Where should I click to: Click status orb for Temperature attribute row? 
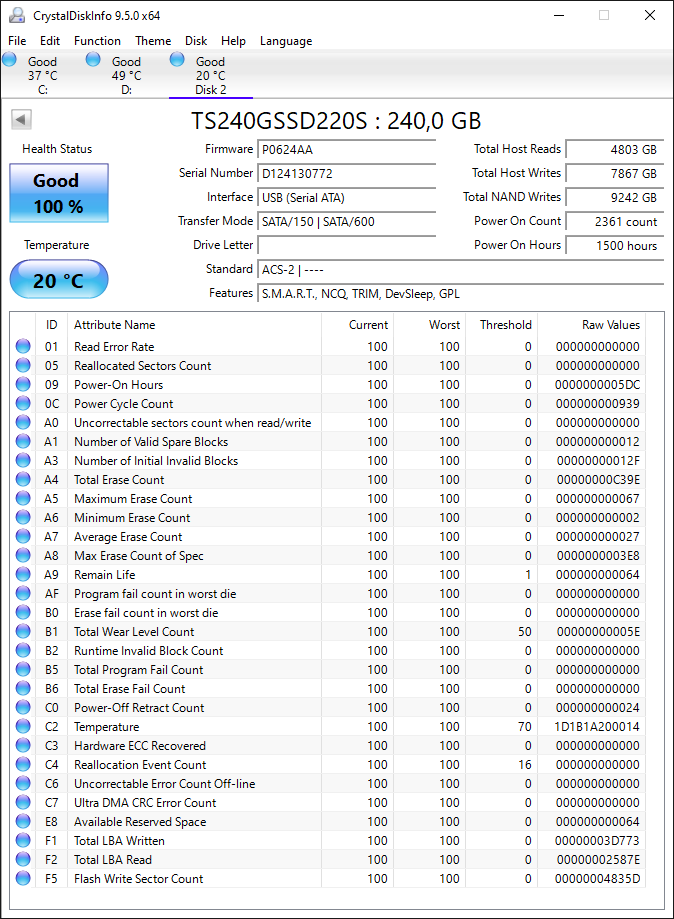23,726
